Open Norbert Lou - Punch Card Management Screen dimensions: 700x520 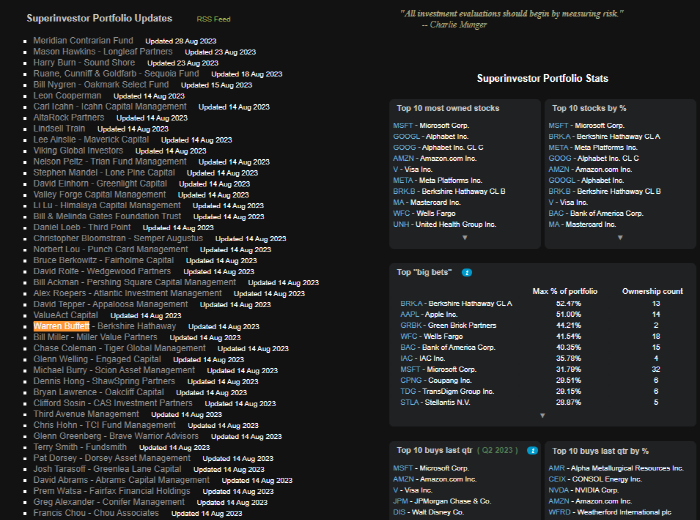coord(111,249)
